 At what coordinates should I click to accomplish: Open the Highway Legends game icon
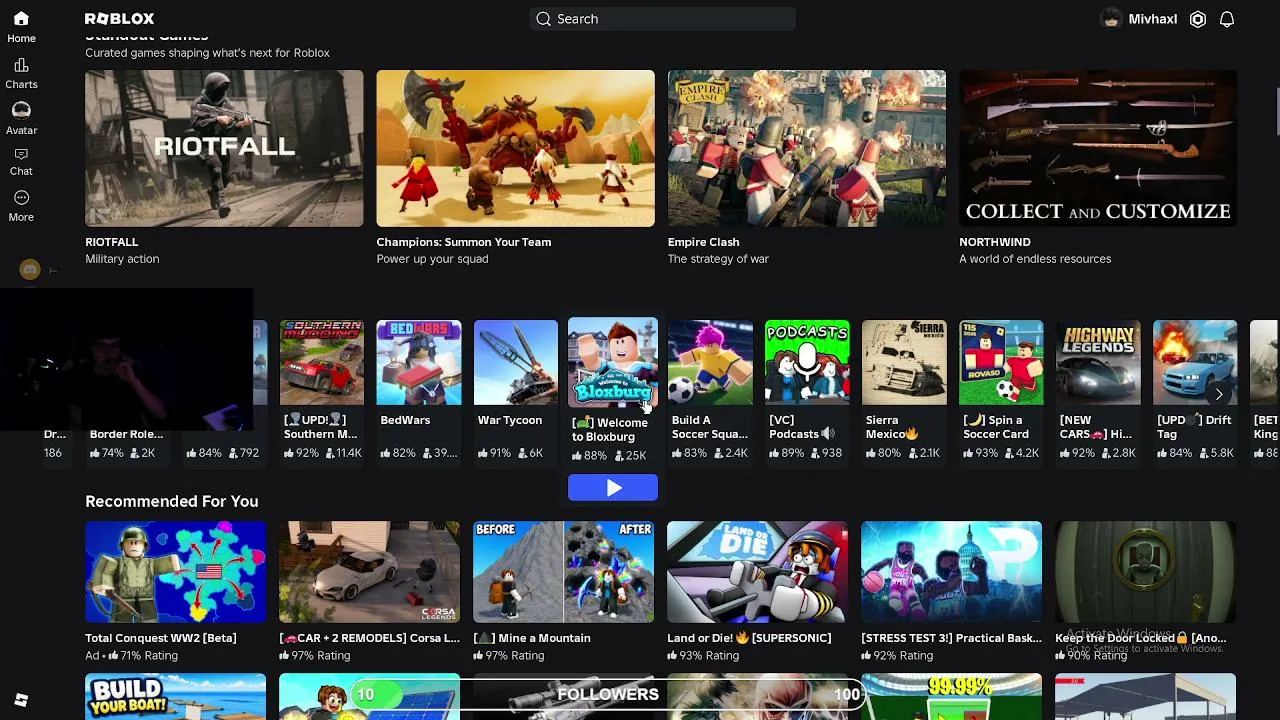pos(1098,362)
